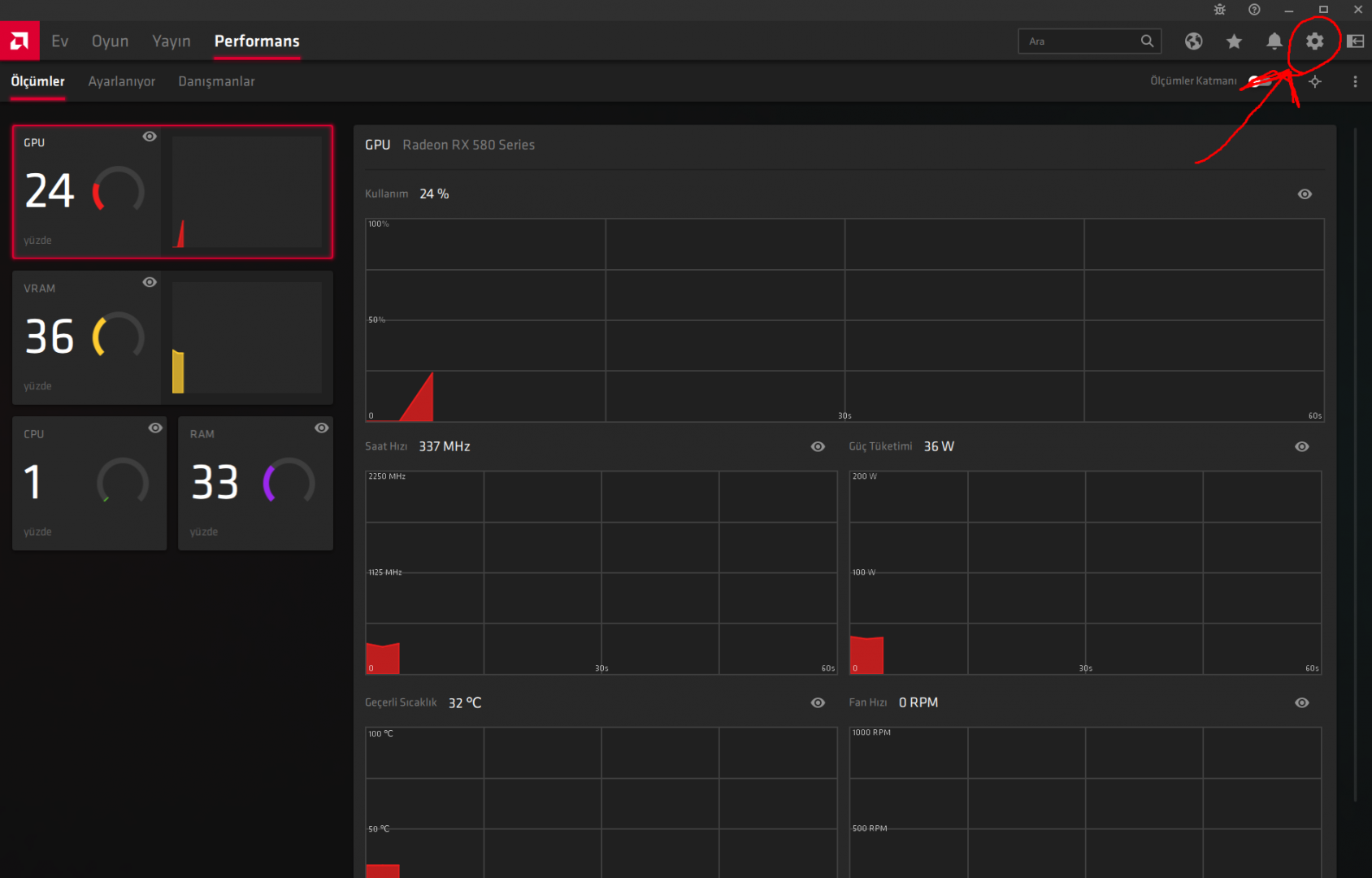The image size is (1372, 878).
Task: Click the 32 °C temperature value
Action: tap(465, 702)
